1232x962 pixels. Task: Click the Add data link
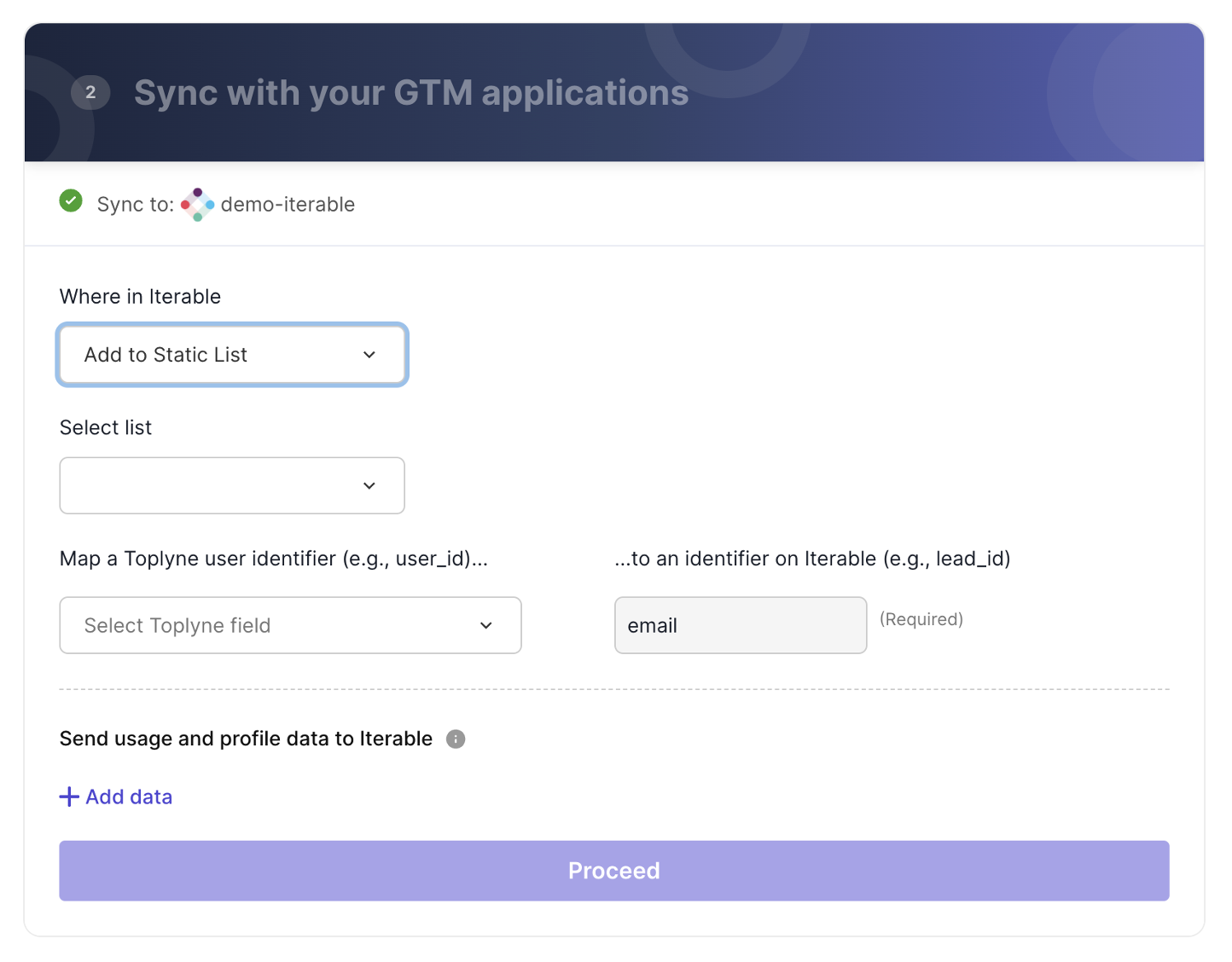tap(116, 797)
